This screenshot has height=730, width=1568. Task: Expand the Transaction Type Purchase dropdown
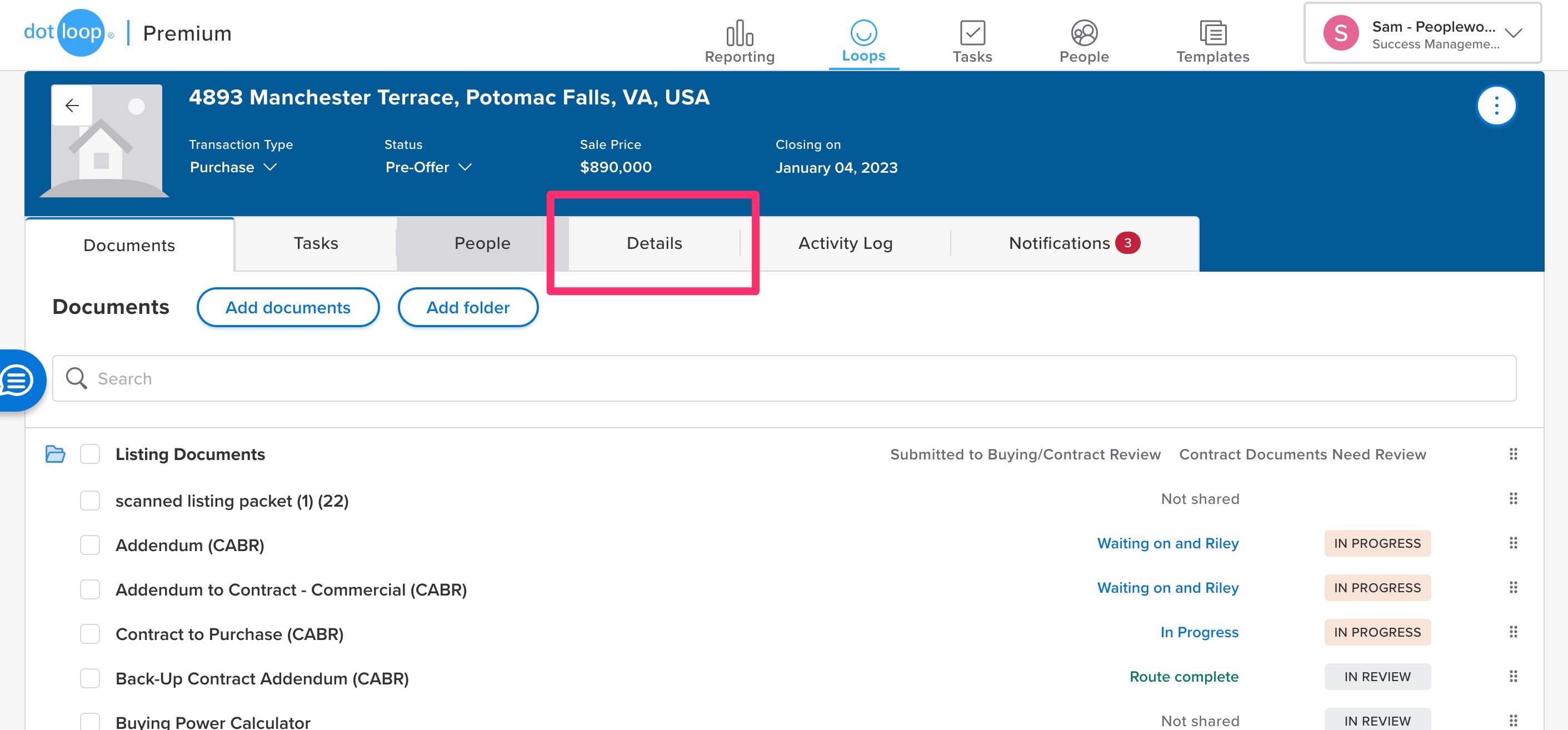click(x=234, y=167)
